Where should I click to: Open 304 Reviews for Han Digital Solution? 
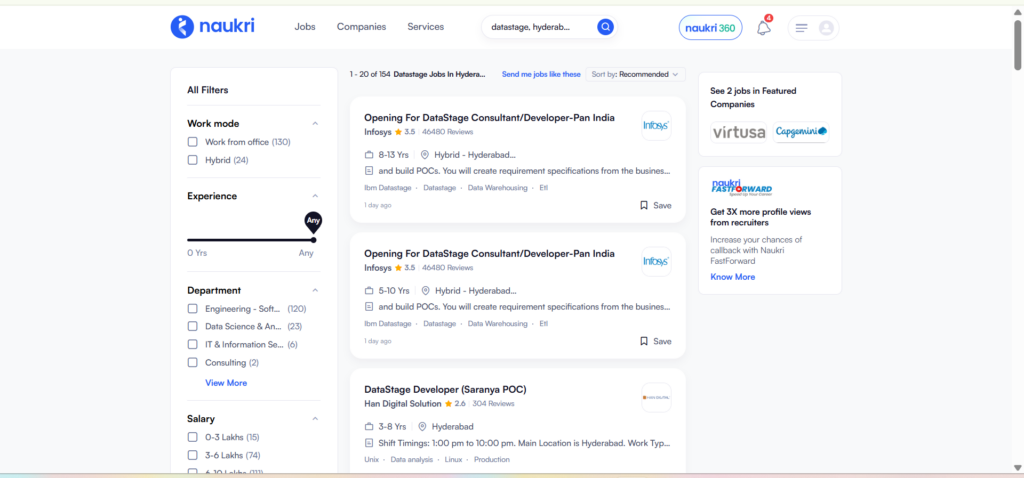click(493, 404)
